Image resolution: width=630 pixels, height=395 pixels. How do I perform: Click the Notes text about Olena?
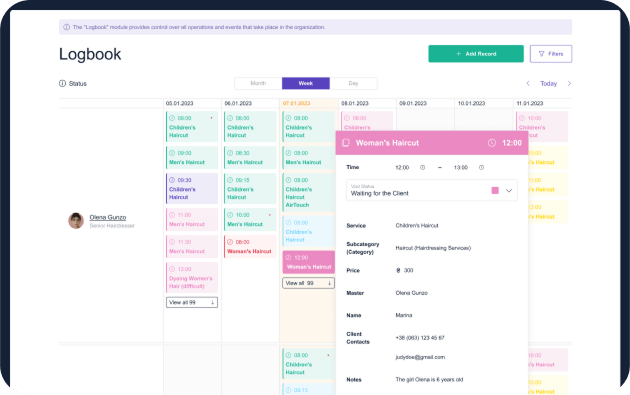pos(429,380)
